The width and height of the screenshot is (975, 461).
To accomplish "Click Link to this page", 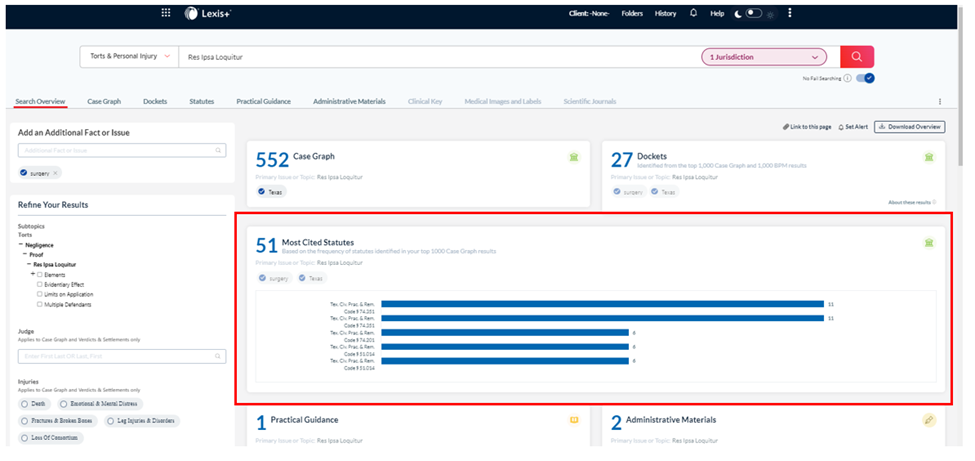I will point(806,127).
